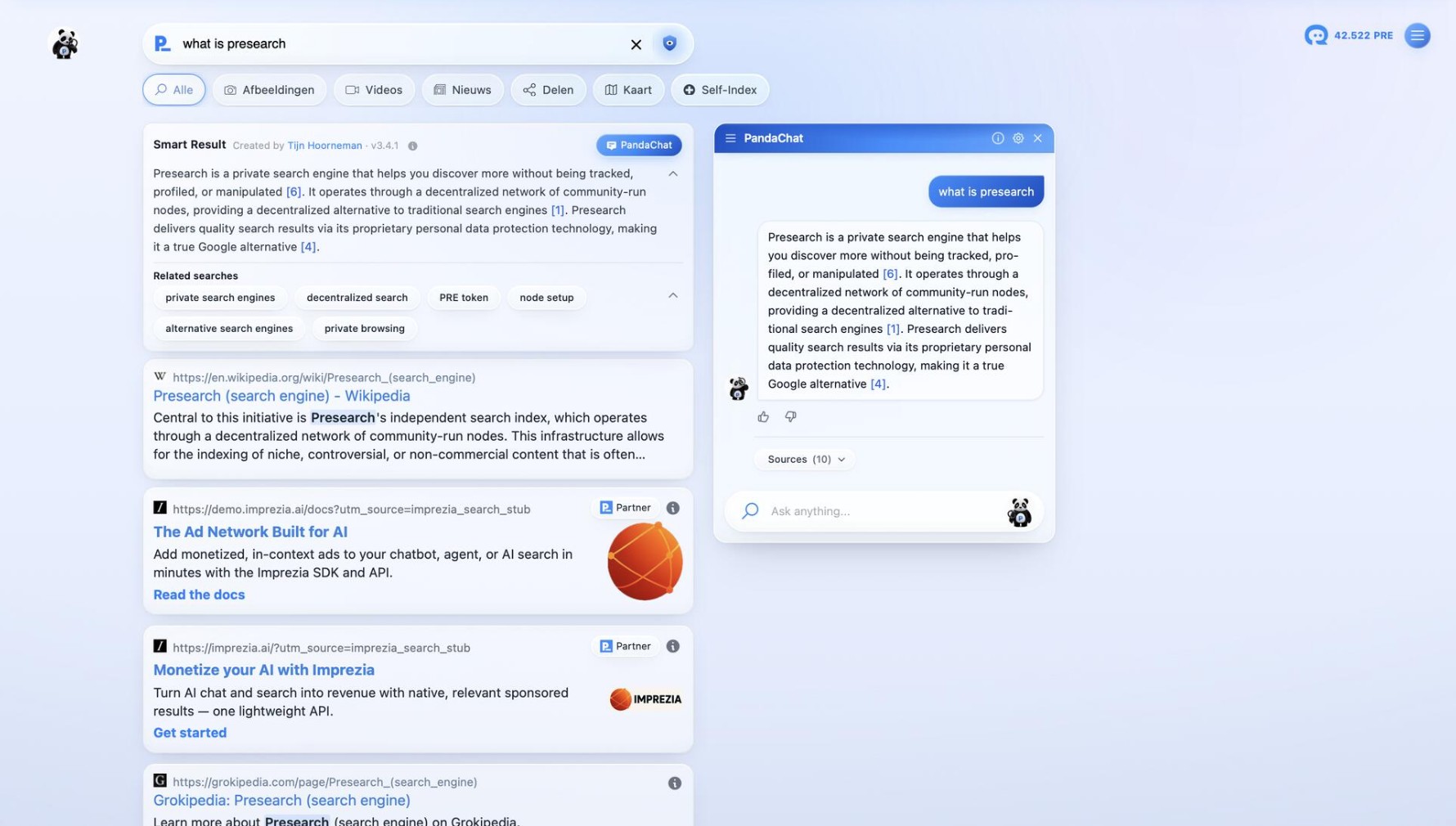The width and height of the screenshot is (1456, 826).
Task: Switch to the Videos tab
Action: coord(374,90)
